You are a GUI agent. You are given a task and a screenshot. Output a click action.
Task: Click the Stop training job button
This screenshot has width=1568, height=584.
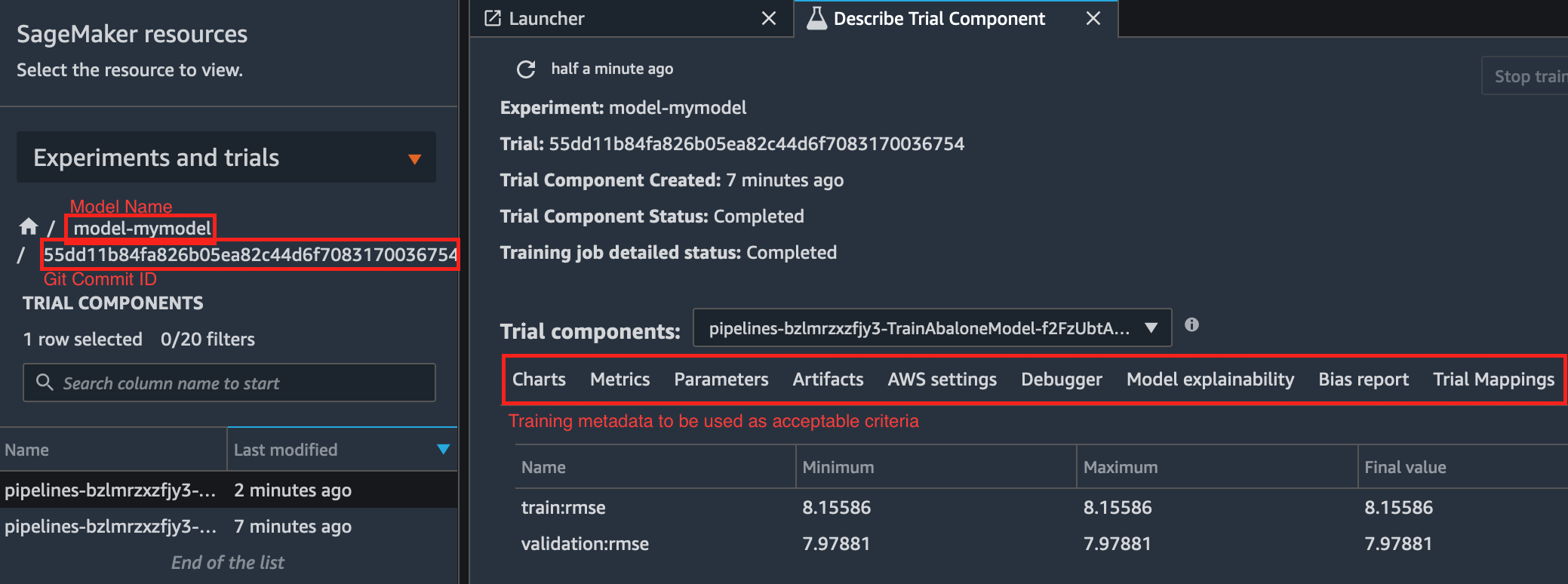click(1526, 76)
